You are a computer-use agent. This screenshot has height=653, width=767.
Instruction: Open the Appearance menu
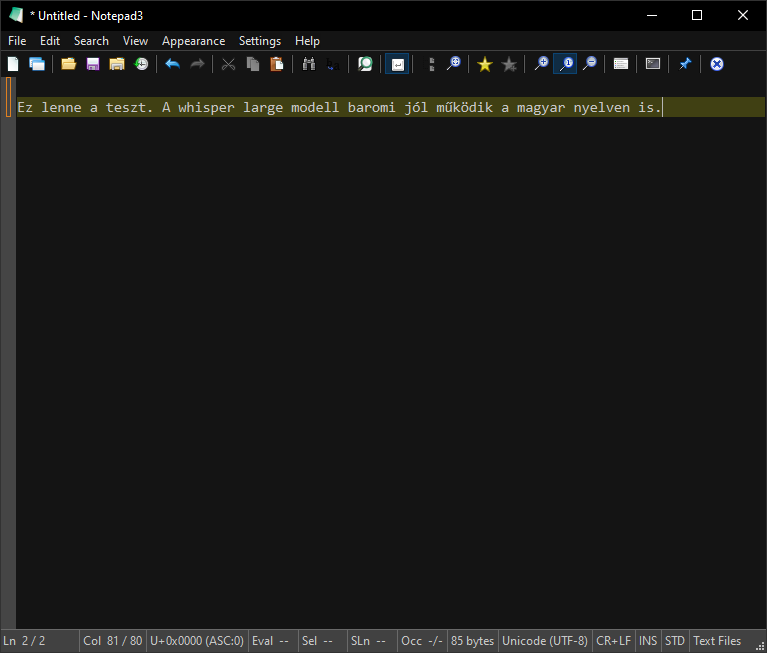[x=194, y=41]
